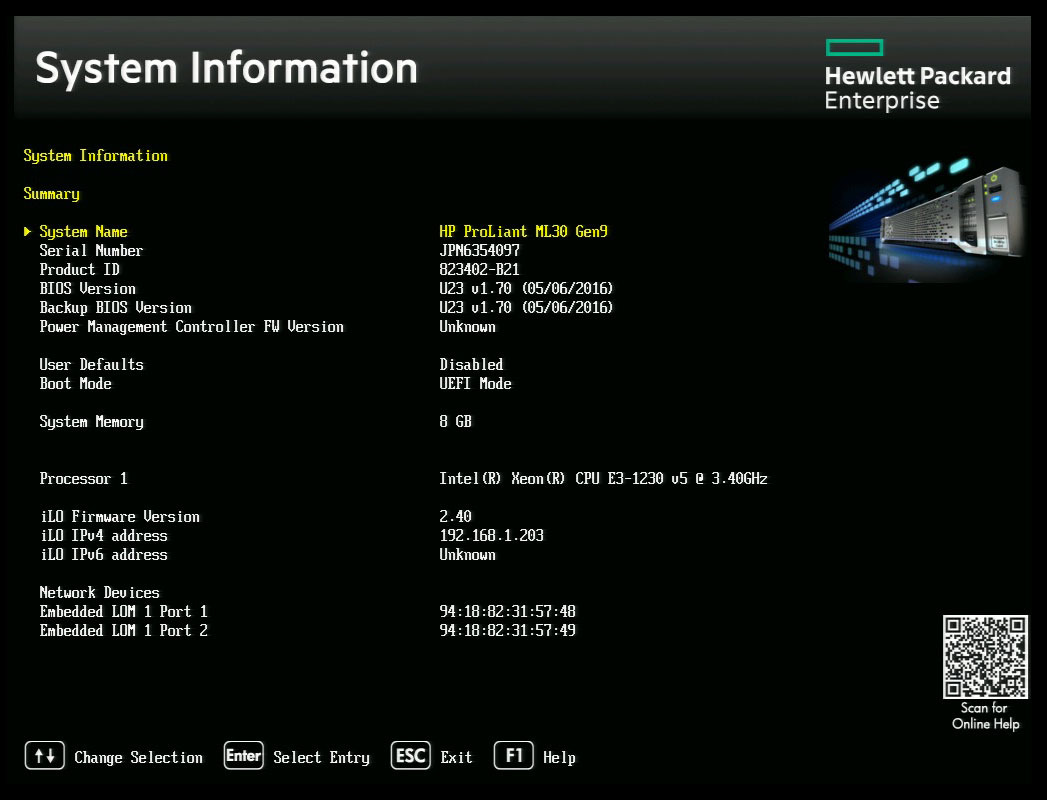
Task: Click the Network Devices heading
Action: pyautogui.click(x=99, y=593)
